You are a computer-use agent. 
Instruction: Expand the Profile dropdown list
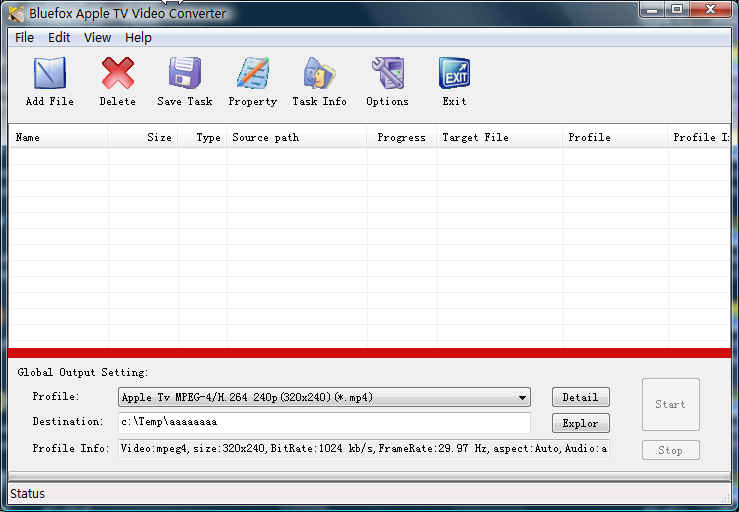click(522, 398)
